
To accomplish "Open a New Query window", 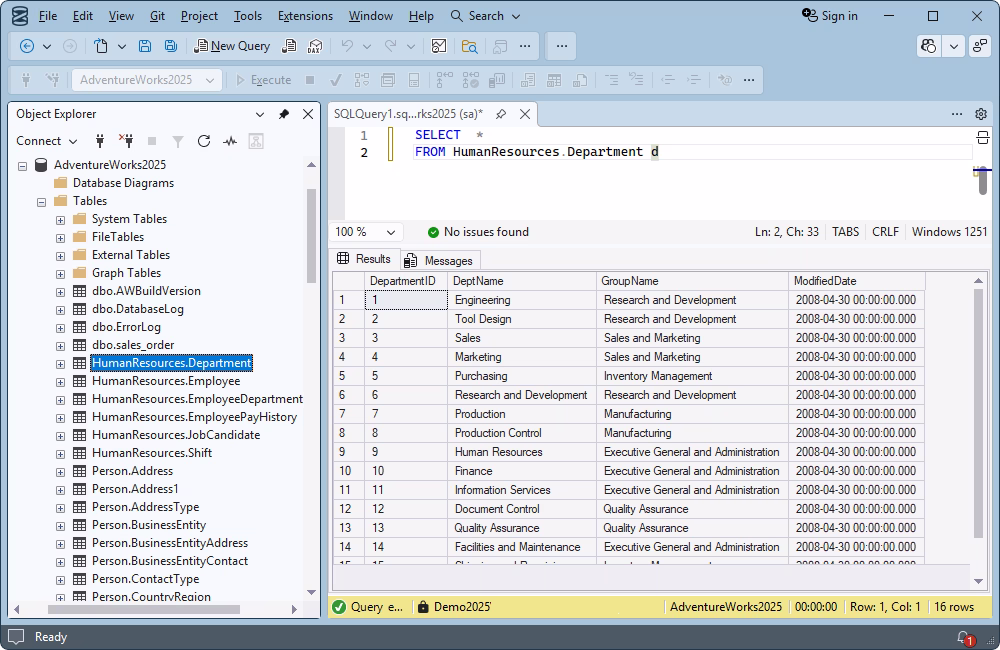I will (x=232, y=46).
